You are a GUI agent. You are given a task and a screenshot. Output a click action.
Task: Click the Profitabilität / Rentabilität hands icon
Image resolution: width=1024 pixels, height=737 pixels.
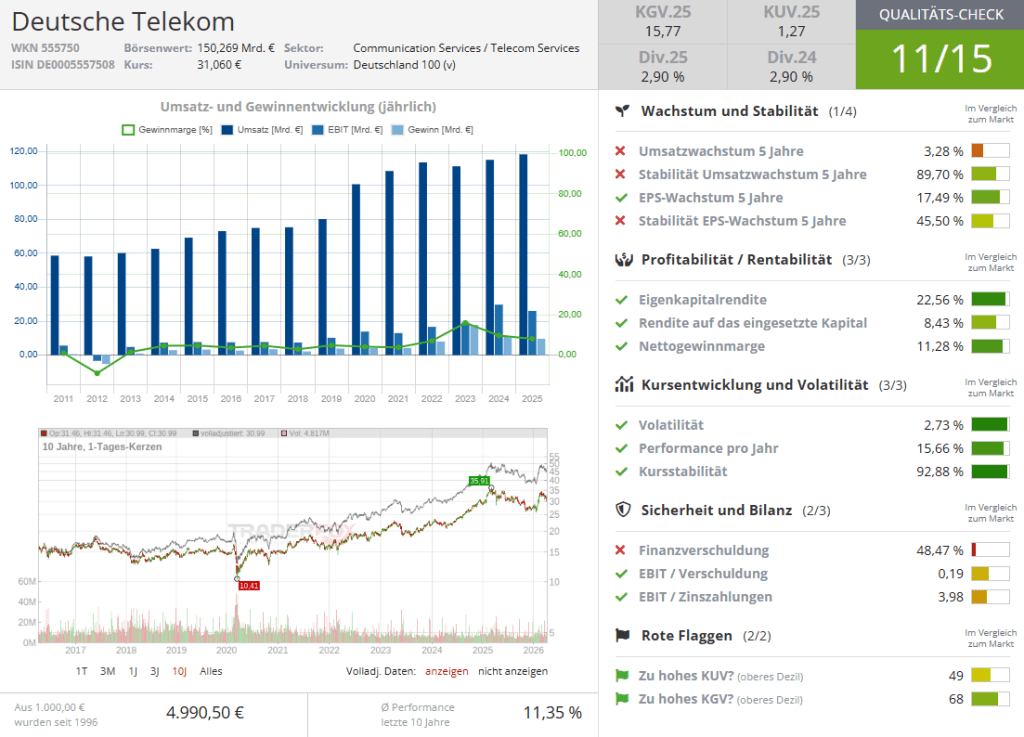(x=623, y=260)
